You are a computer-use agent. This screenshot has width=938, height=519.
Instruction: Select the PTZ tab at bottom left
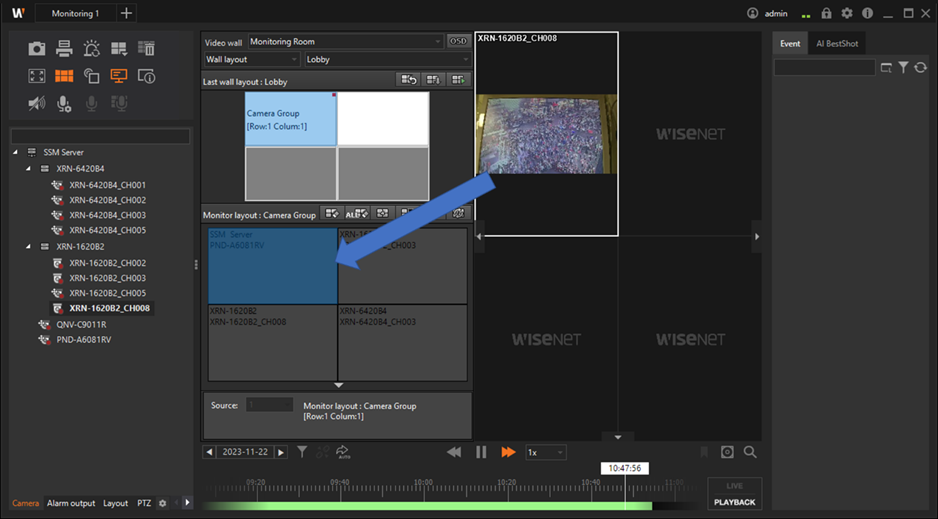coord(142,503)
